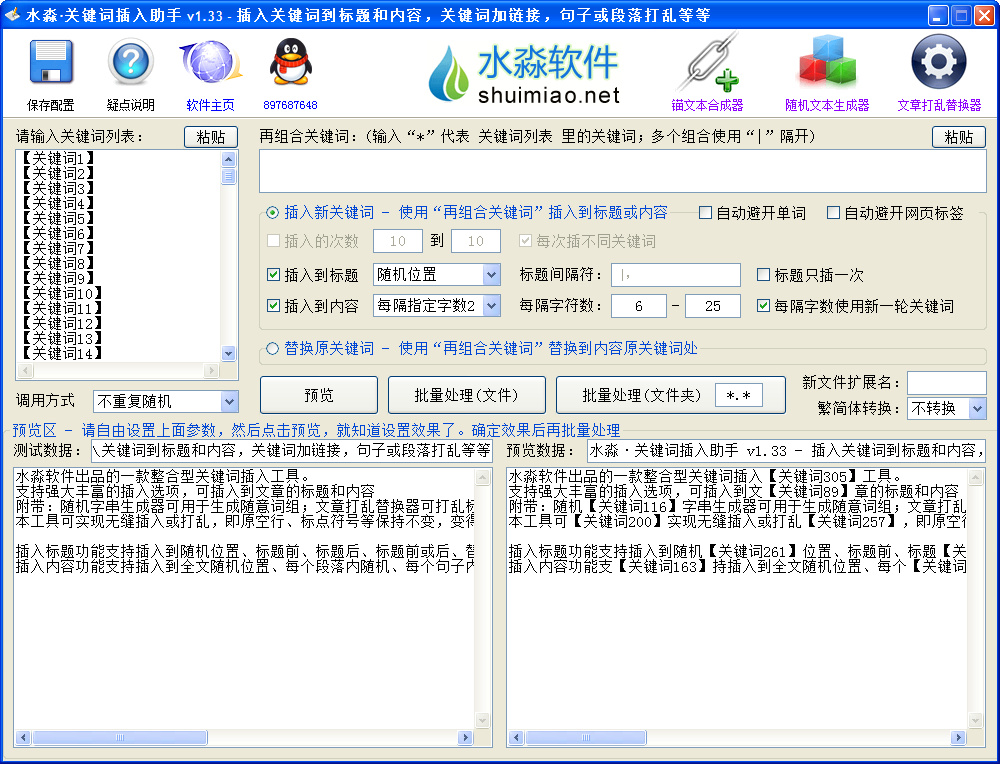Click the 897687648 QQ number link
The width and height of the screenshot is (1000, 764).
[290, 105]
